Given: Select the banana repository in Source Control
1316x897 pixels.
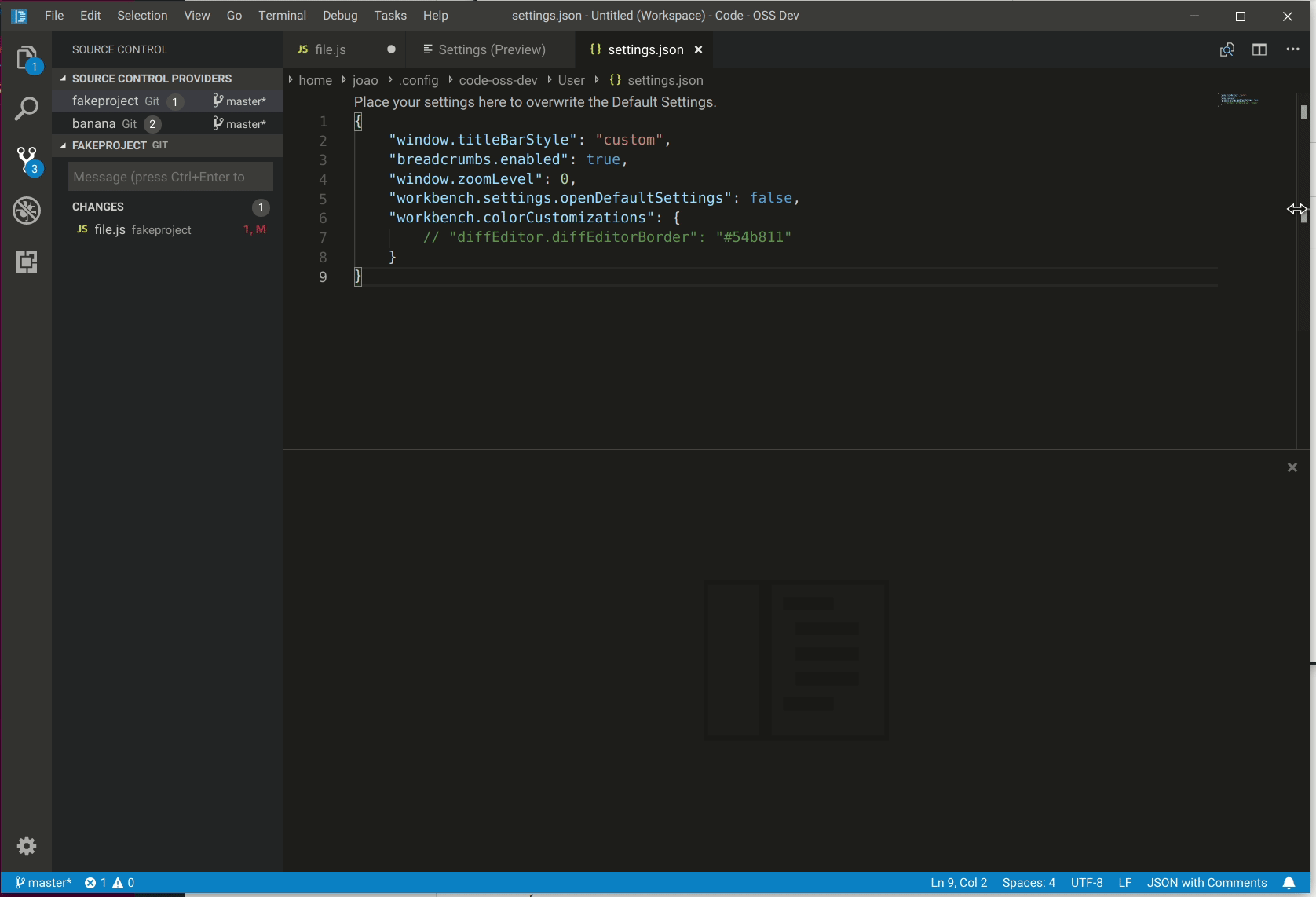Looking at the screenshot, I should pos(94,123).
